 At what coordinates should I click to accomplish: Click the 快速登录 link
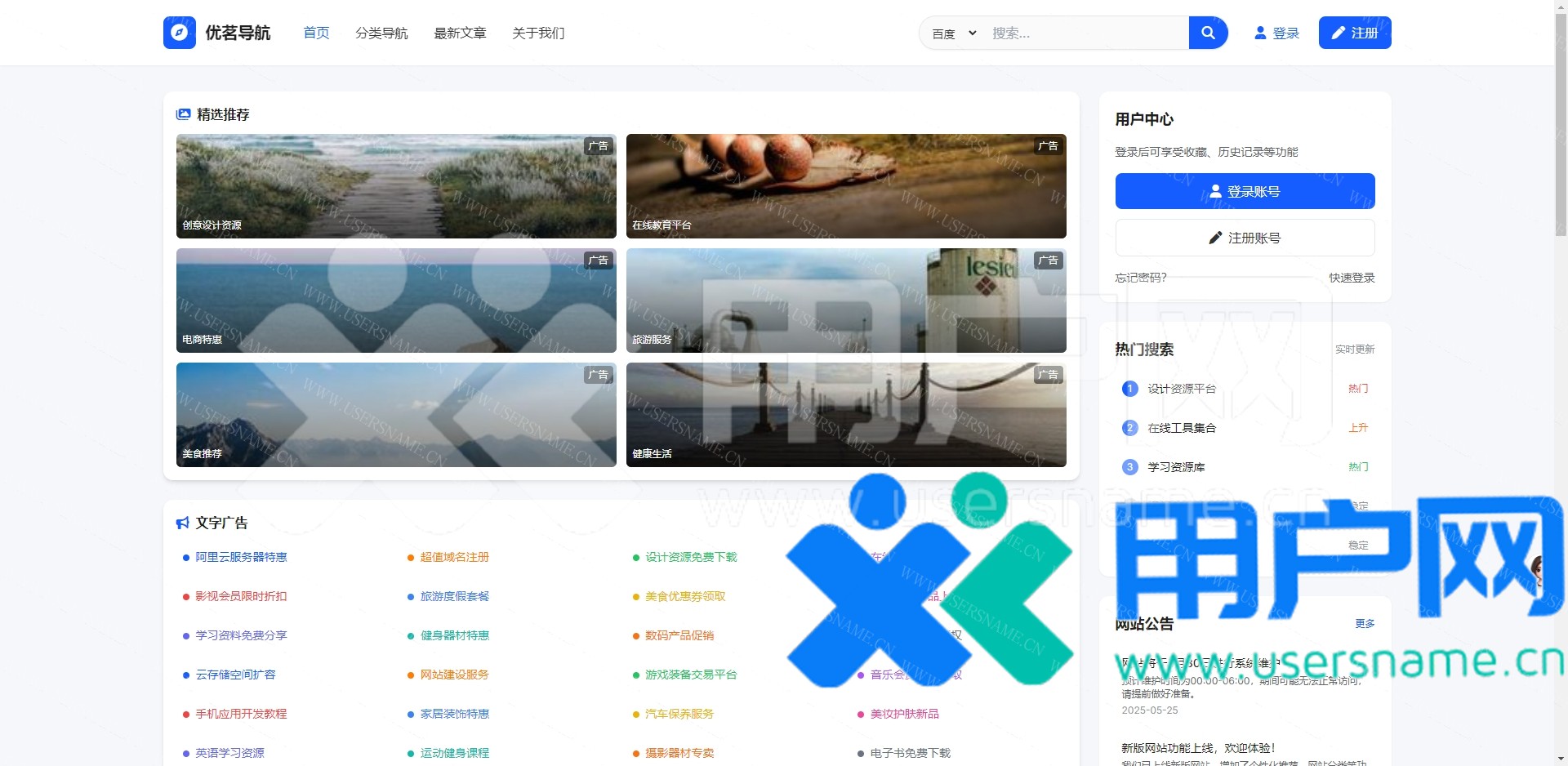(x=1351, y=278)
